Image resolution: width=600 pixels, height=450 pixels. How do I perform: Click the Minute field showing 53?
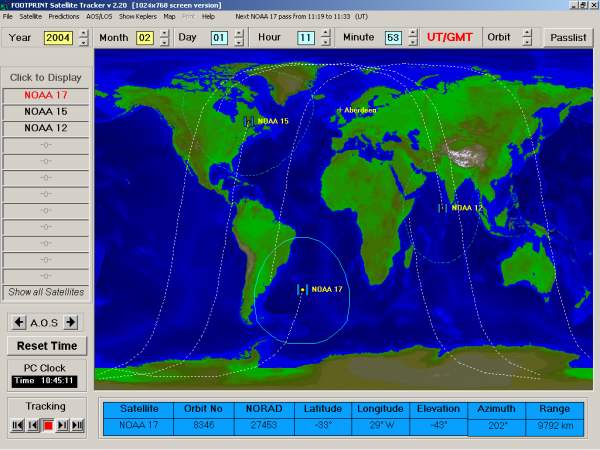[393, 38]
